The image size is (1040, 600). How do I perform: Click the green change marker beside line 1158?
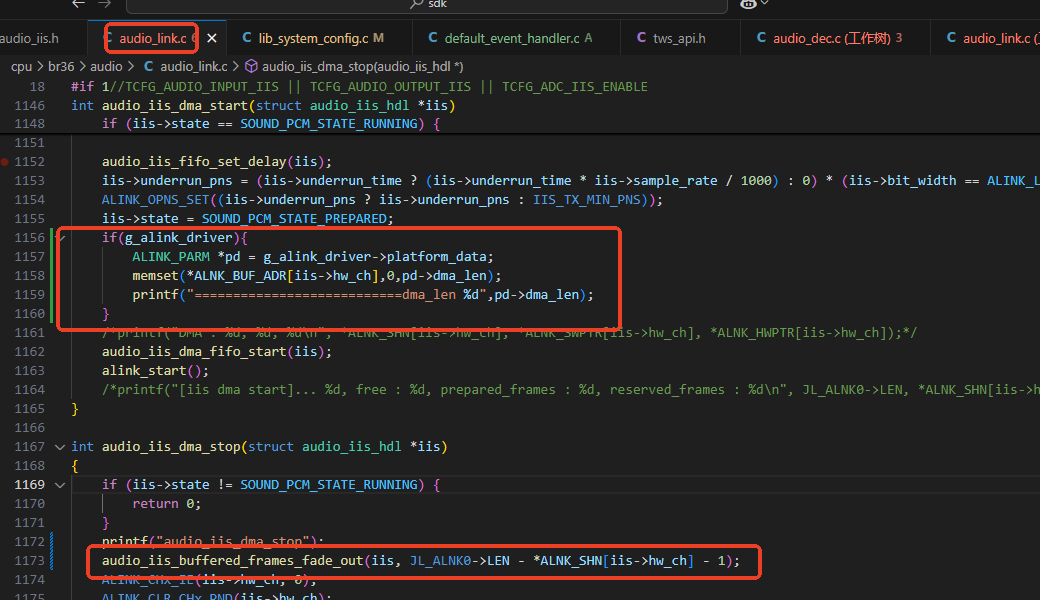point(52,276)
